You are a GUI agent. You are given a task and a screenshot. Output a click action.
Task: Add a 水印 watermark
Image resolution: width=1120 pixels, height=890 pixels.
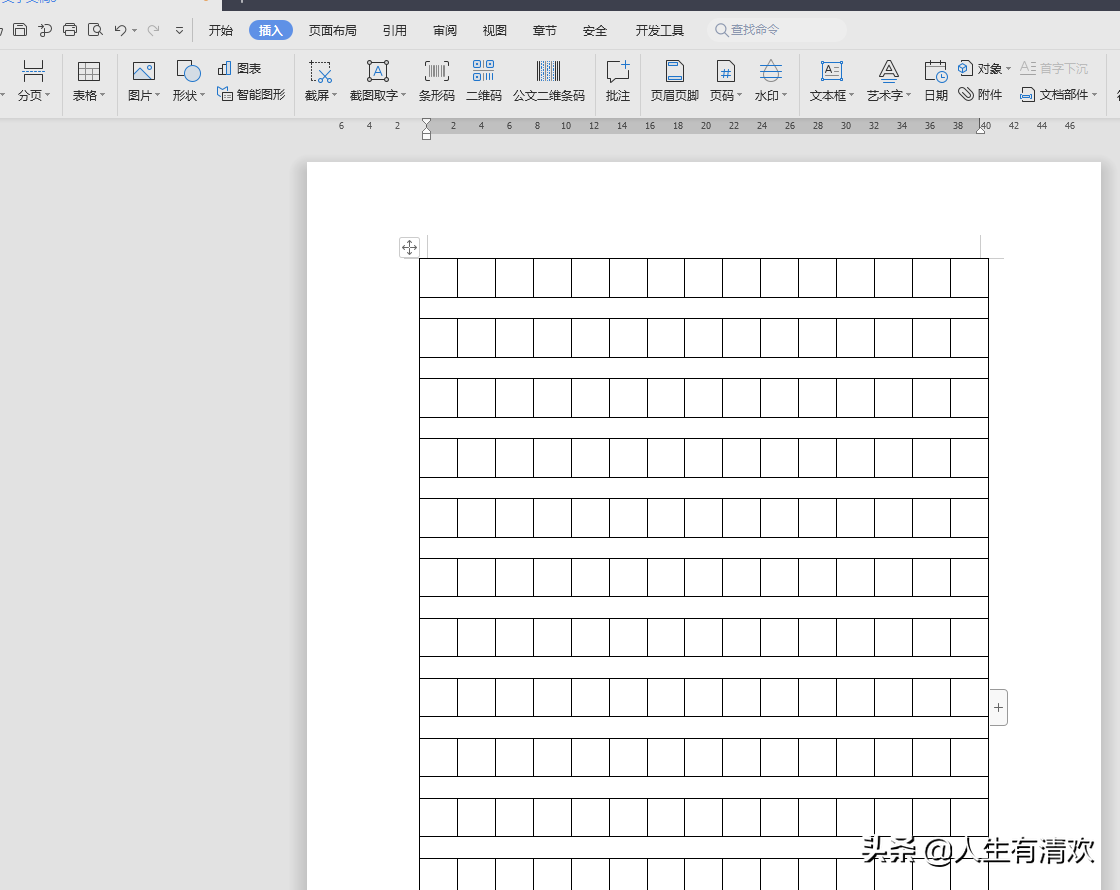[x=770, y=80]
